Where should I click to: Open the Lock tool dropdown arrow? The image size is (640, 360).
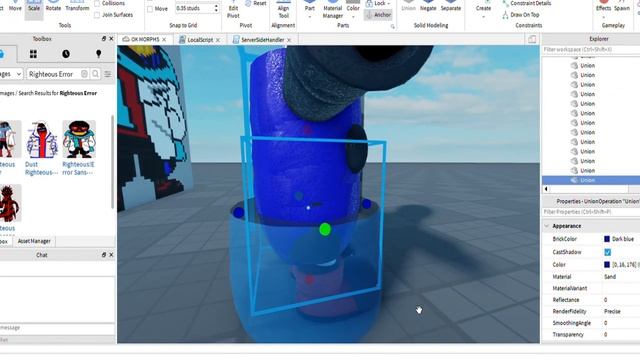(x=389, y=3)
